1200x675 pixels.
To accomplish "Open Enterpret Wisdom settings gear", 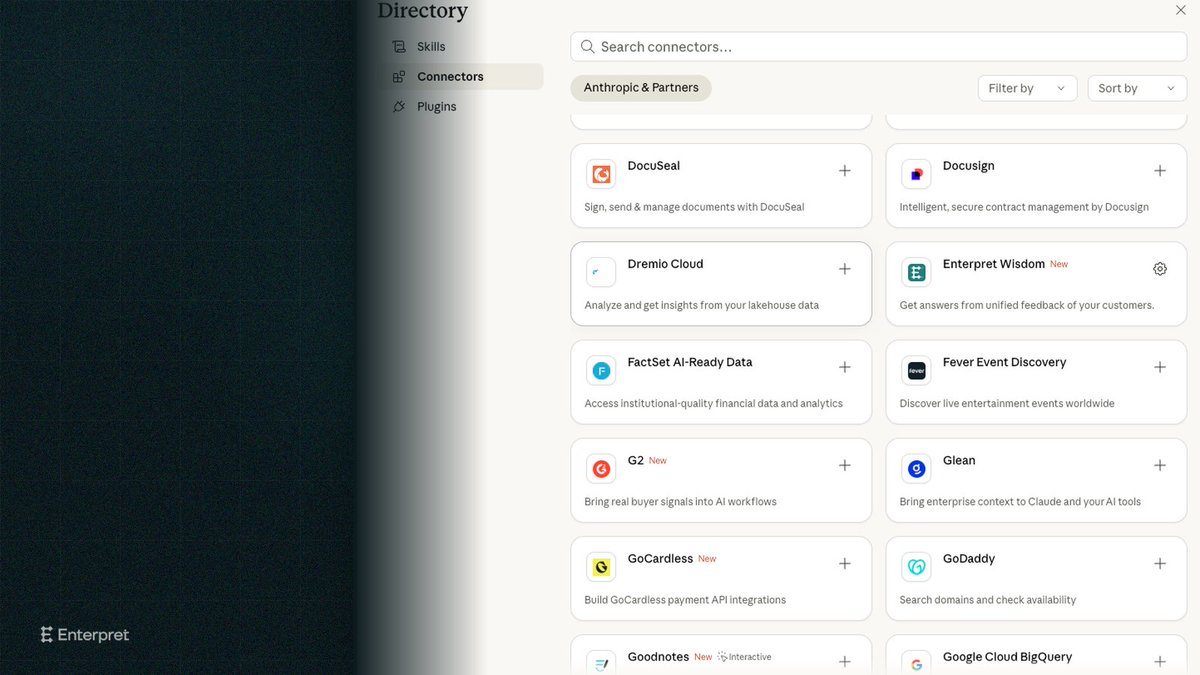I will (1160, 269).
